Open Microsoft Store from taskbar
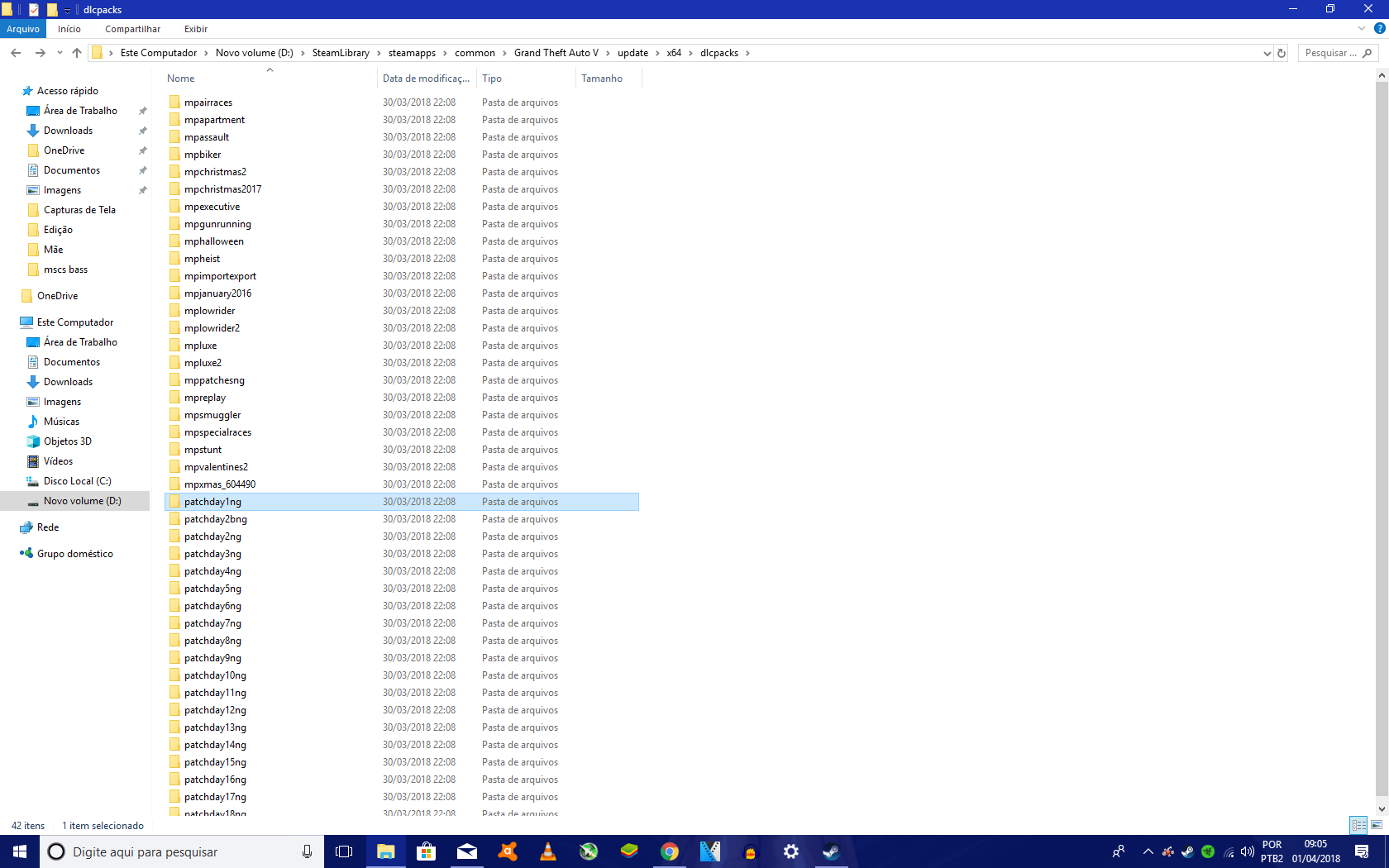Viewport: 1389px width, 868px height. [x=426, y=851]
